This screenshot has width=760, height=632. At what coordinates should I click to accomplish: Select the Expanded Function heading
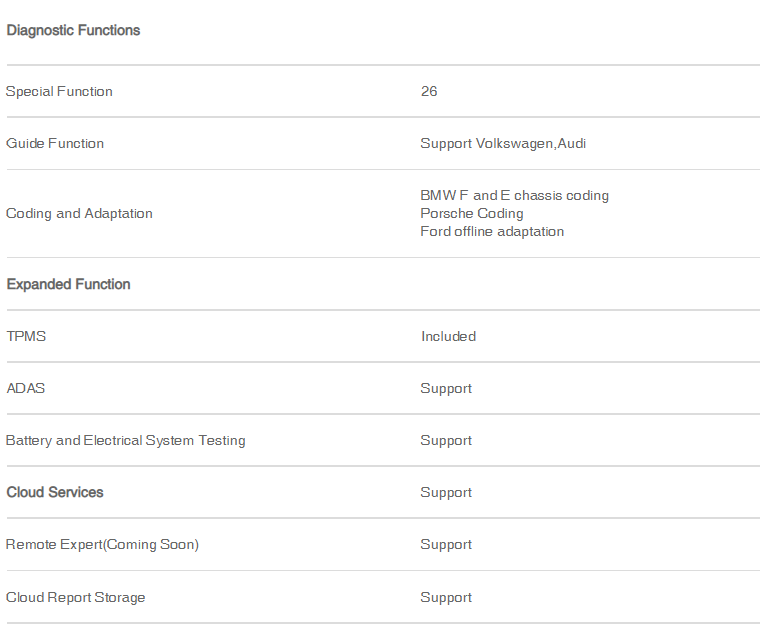[x=68, y=284]
